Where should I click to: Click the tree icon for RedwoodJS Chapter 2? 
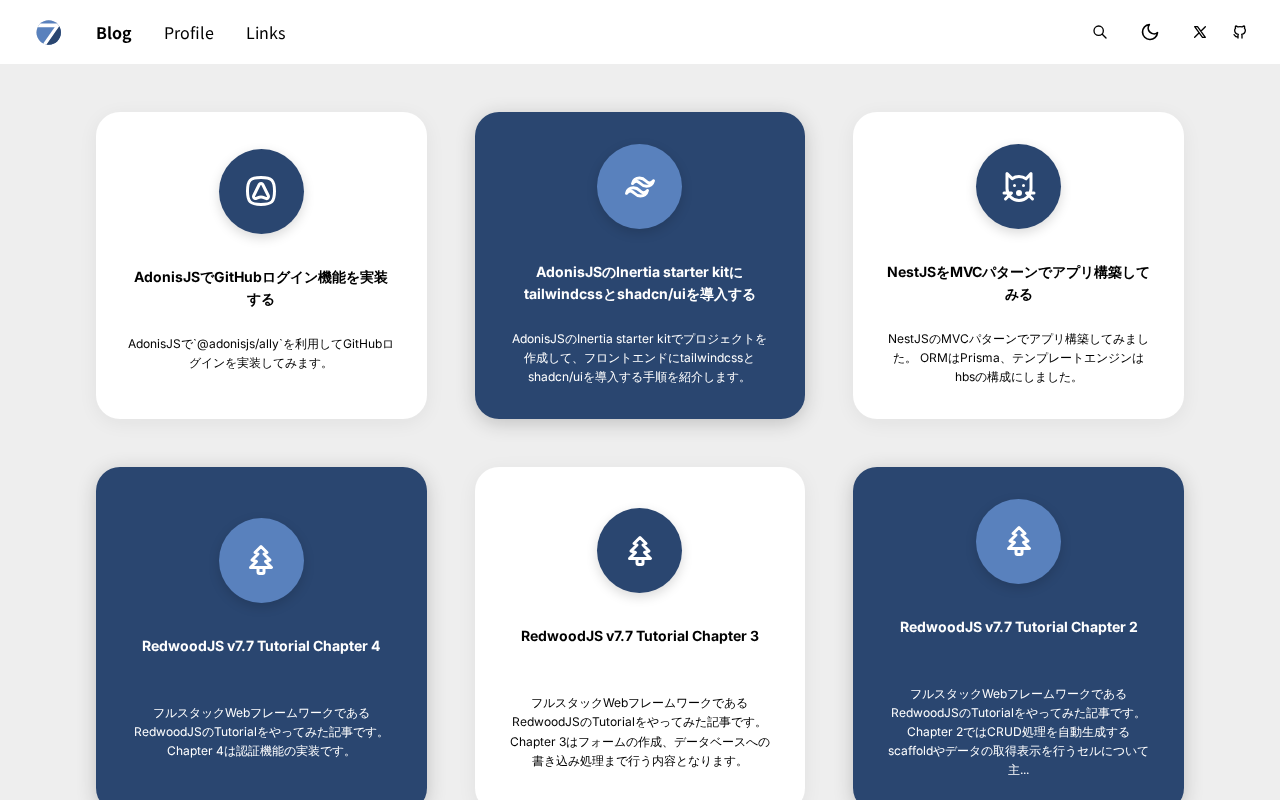tap(1018, 541)
